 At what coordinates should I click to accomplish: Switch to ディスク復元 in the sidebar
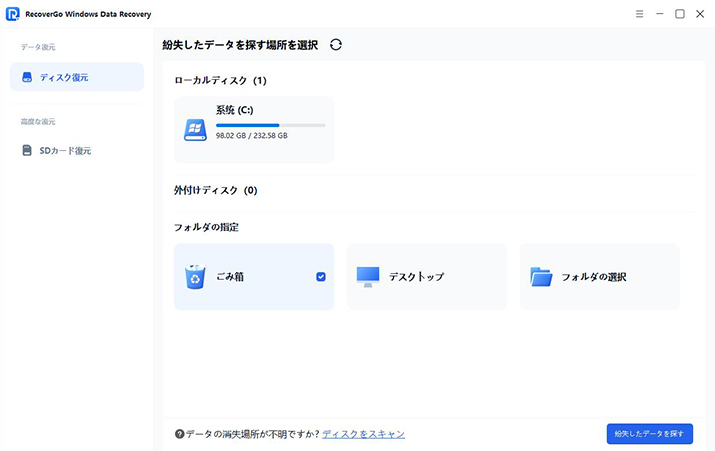(77, 77)
